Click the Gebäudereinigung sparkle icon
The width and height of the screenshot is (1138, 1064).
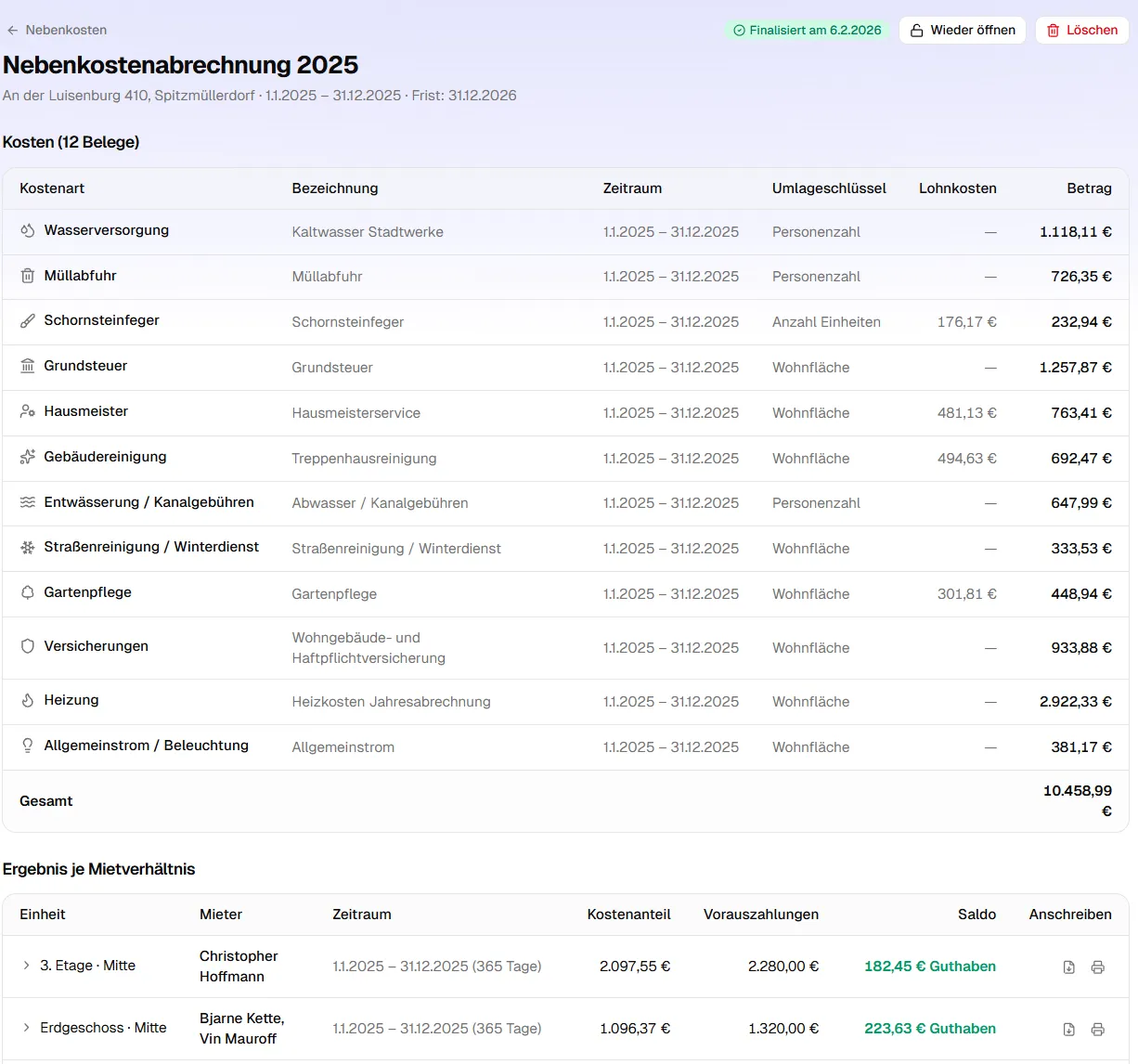point(28,457)
